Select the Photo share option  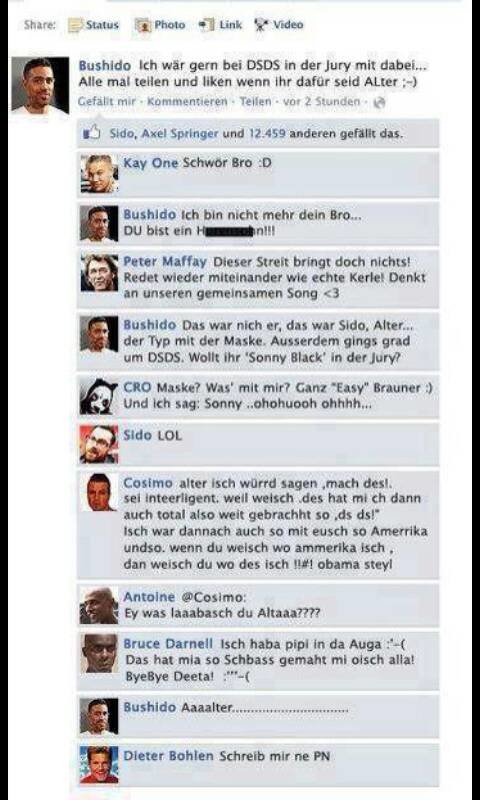tap(160, 25)
